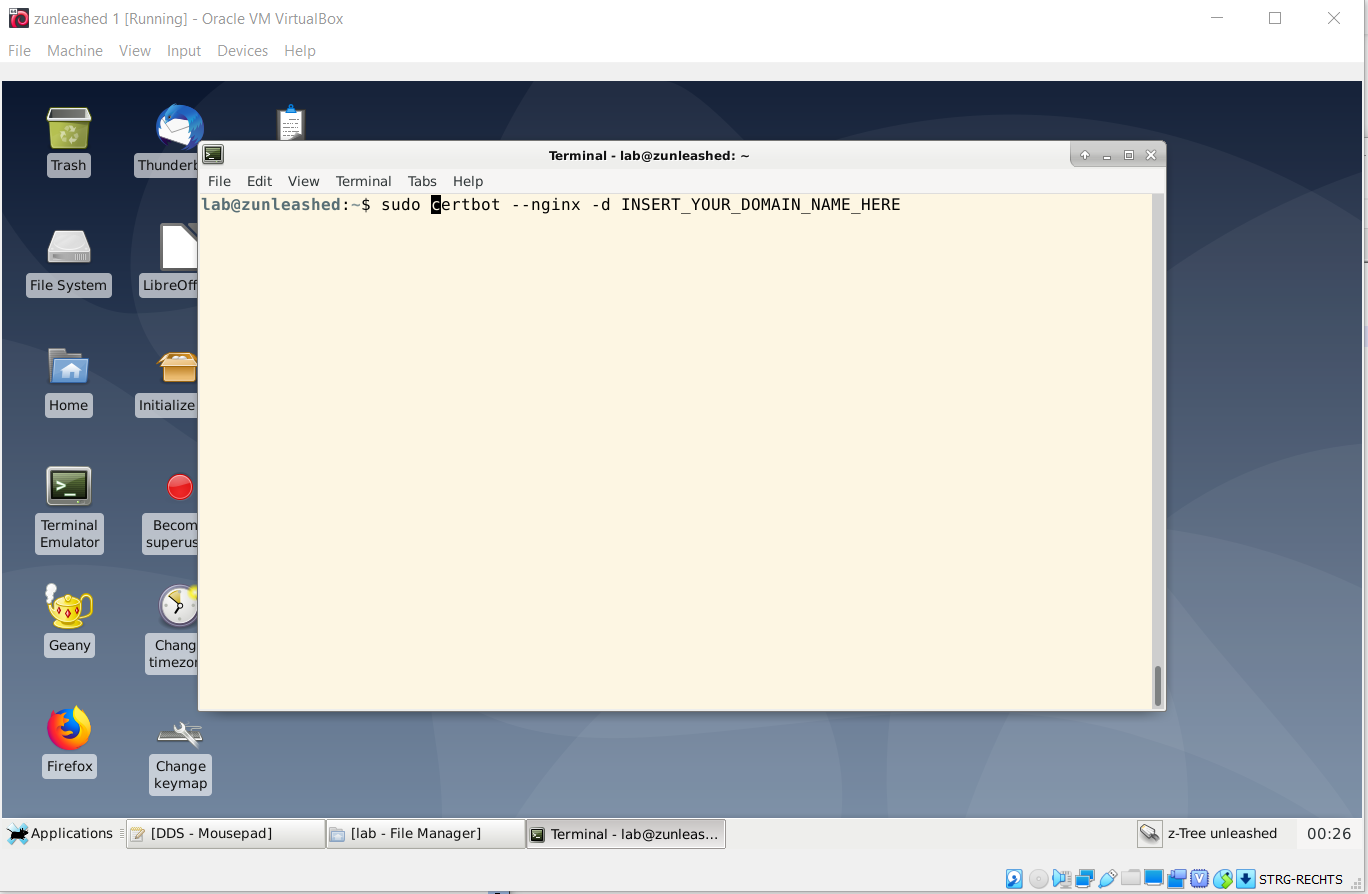Open the Thunderbird desktop icon
This screenshot has width=1368, height=894.
[x=180, y=129]
